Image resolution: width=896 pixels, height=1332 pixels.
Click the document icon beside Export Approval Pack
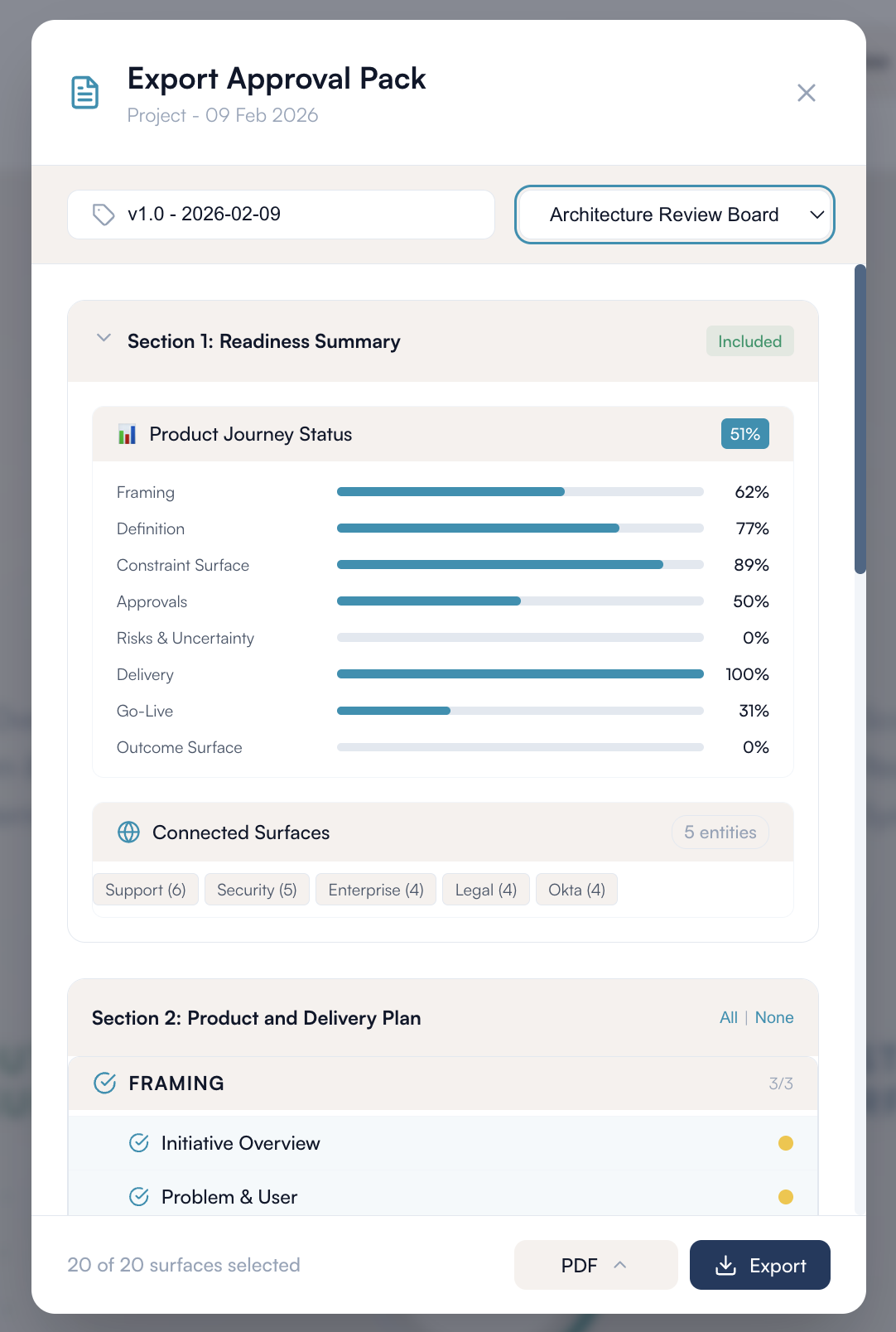coord(84,92)
